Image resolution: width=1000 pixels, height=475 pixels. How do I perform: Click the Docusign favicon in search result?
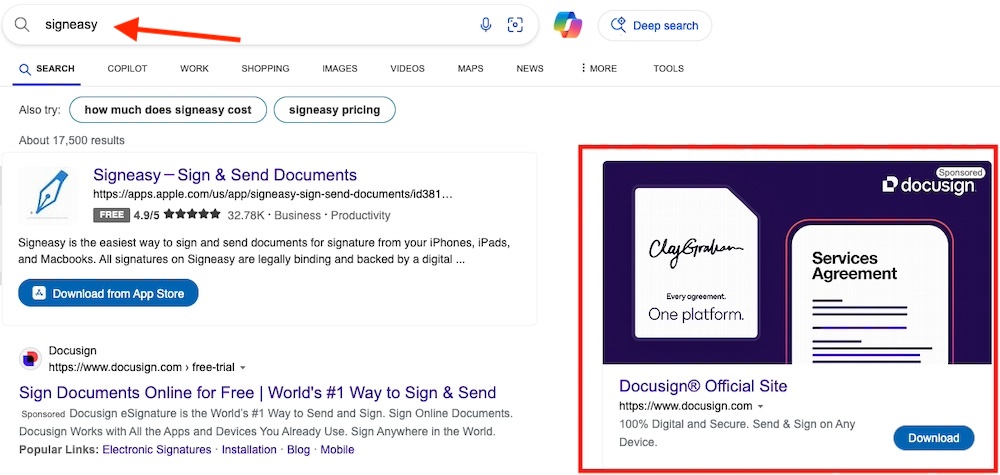click(30, 359)
